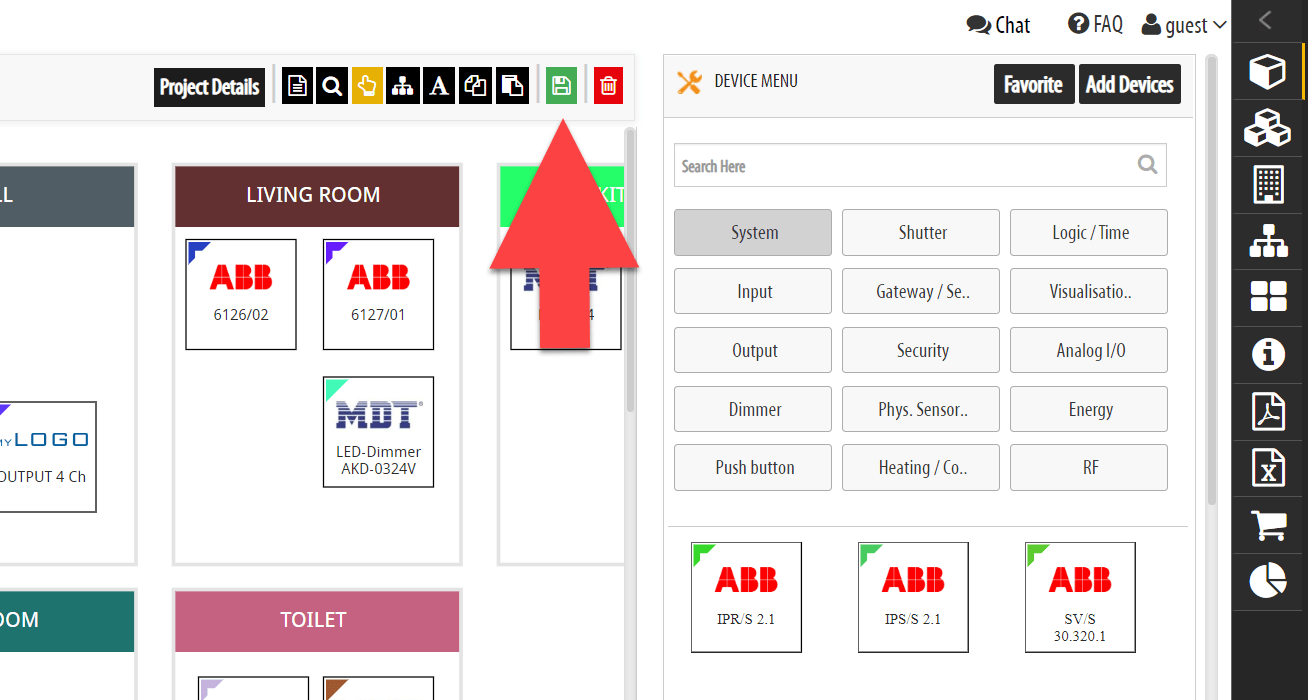This screenshot has width=1308, height=700.
Task: Open the four-tile grid sidebar icon
Action: [x=1268, y=296]
